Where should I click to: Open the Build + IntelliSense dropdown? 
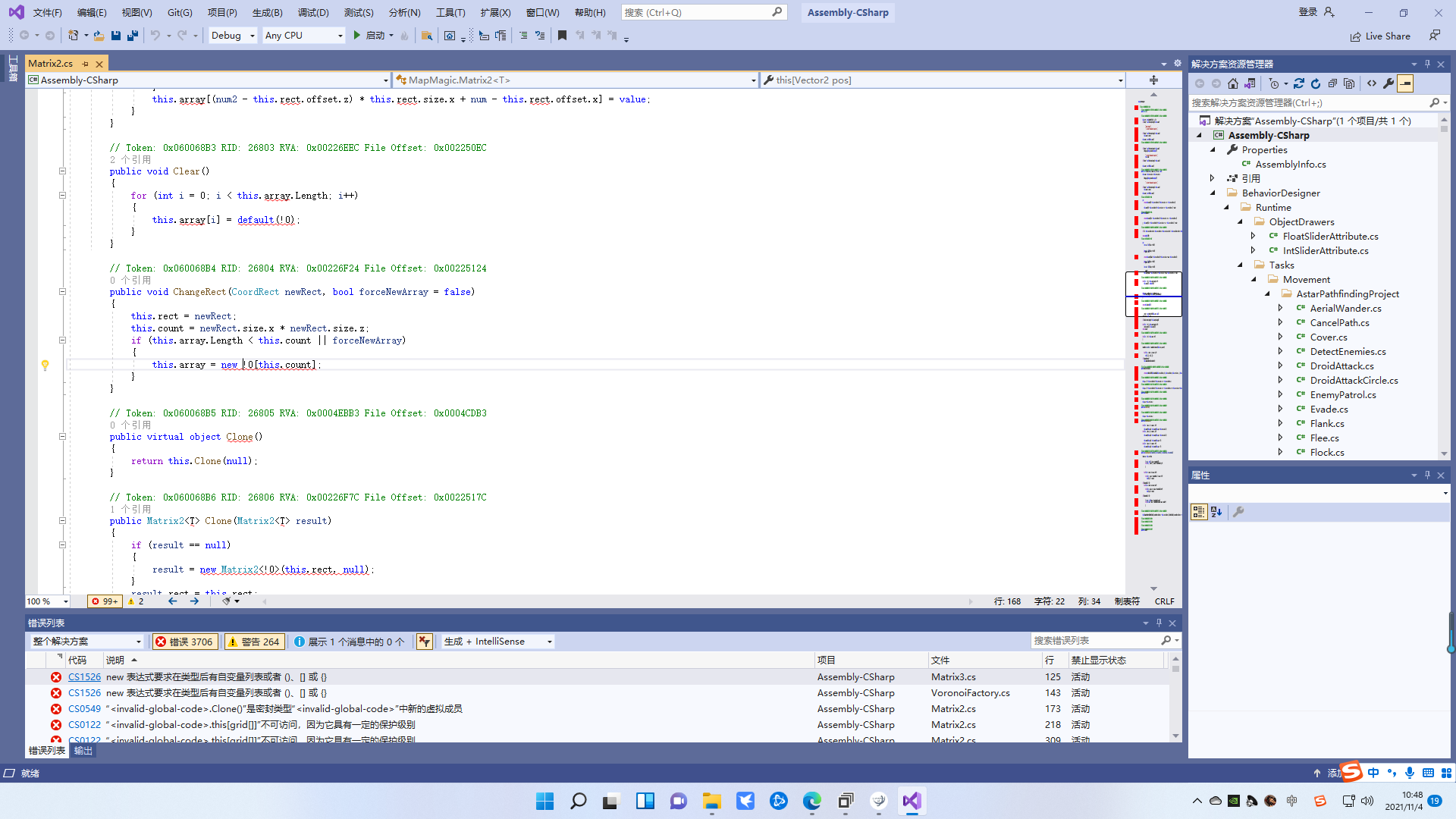(497, 642)
